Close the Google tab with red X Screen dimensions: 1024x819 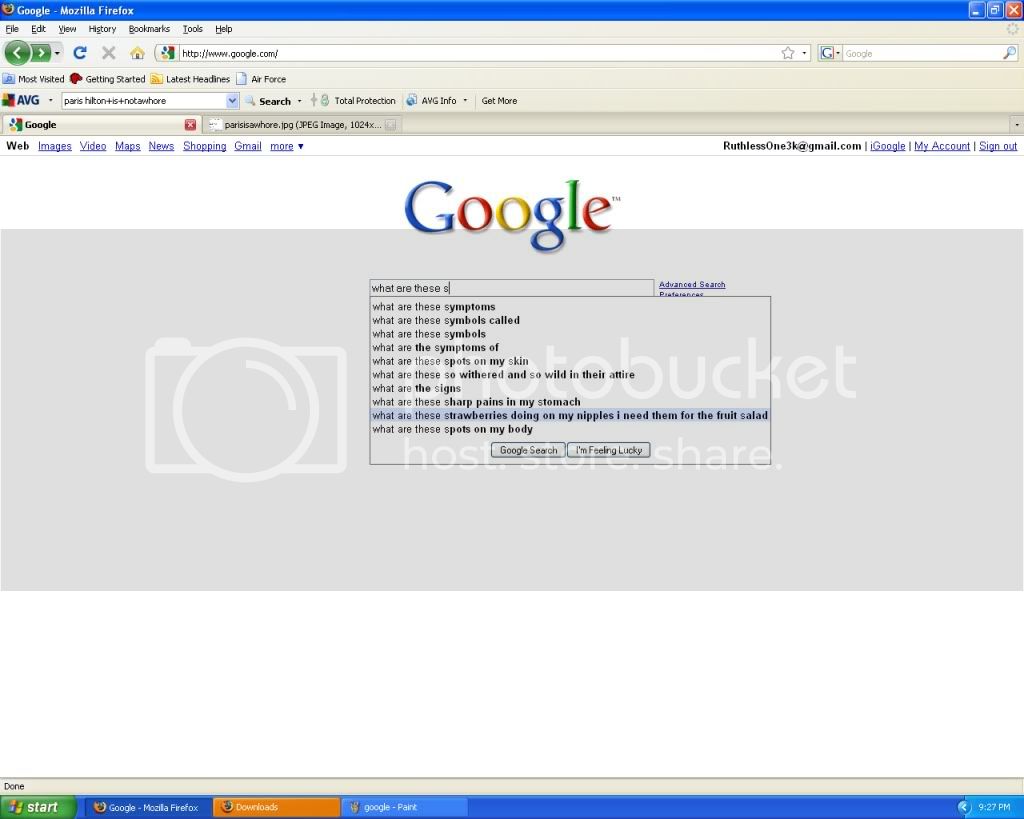[x=190, y=125]
